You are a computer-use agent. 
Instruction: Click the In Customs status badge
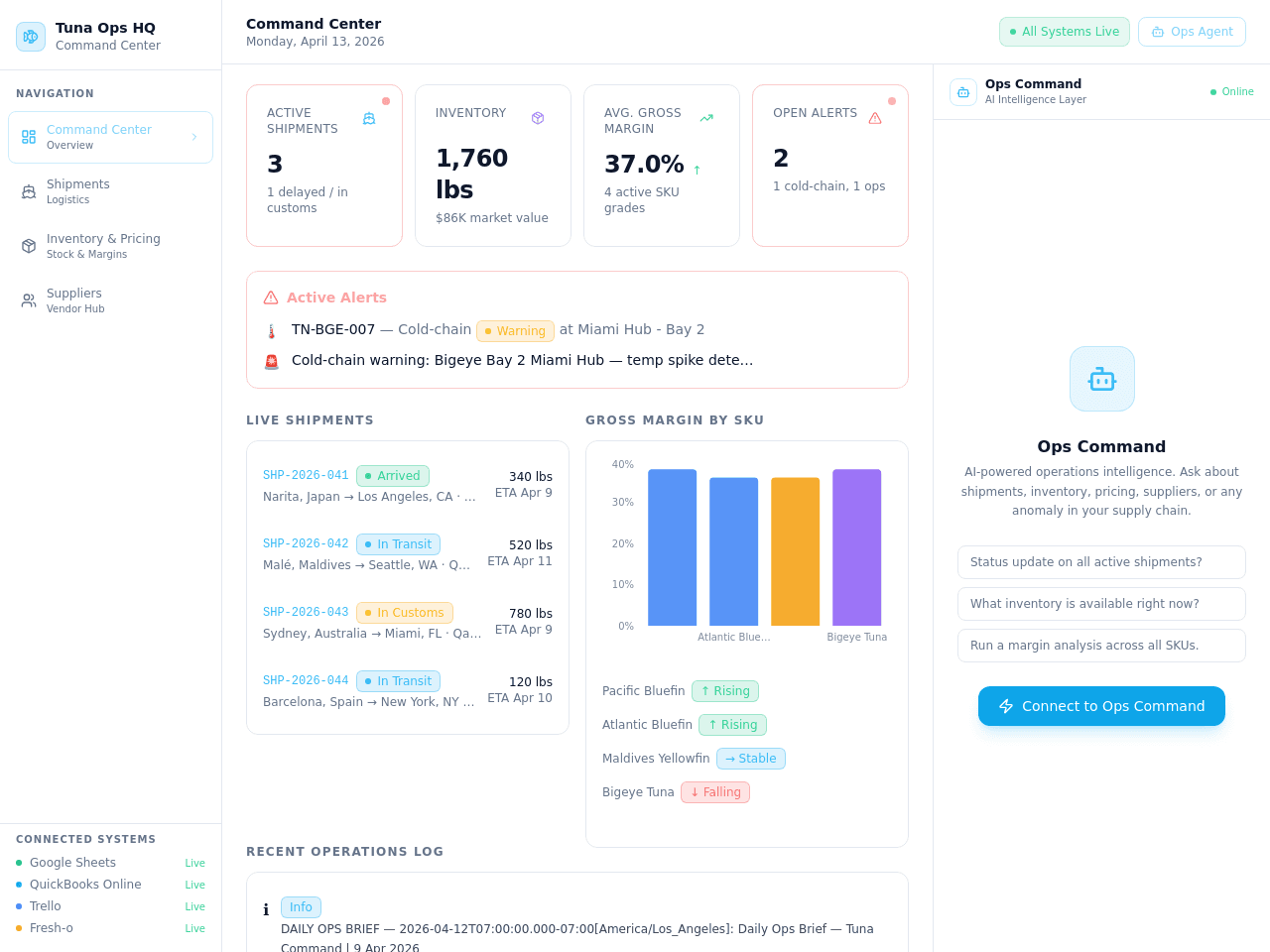[x=405, y=613]
